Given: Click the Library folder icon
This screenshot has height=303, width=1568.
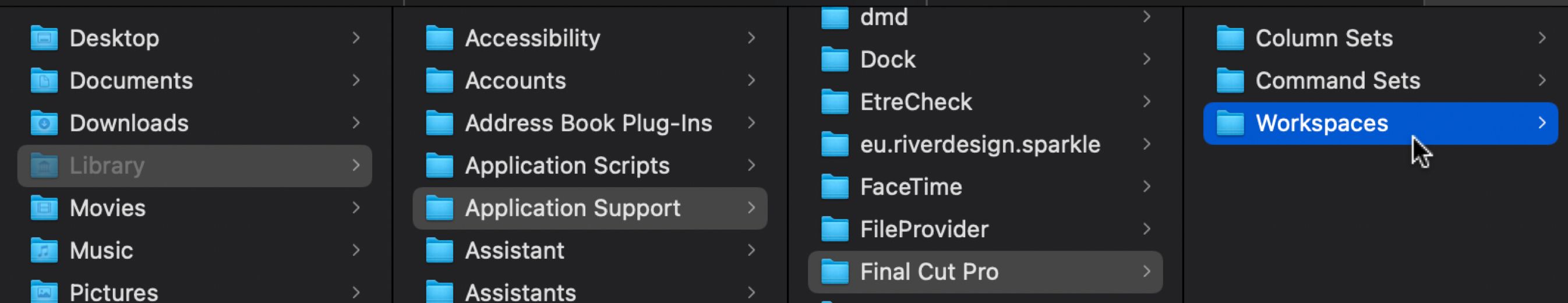Looking at the screenshot, I should coord(44,165).
